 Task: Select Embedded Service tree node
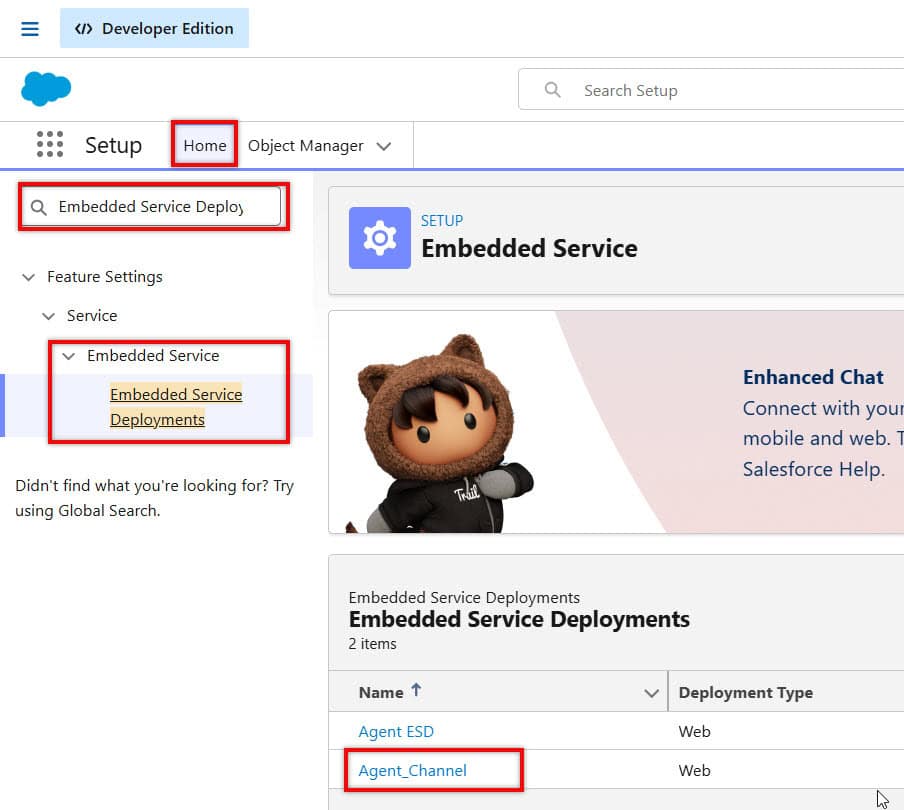[x=153, y=356]
